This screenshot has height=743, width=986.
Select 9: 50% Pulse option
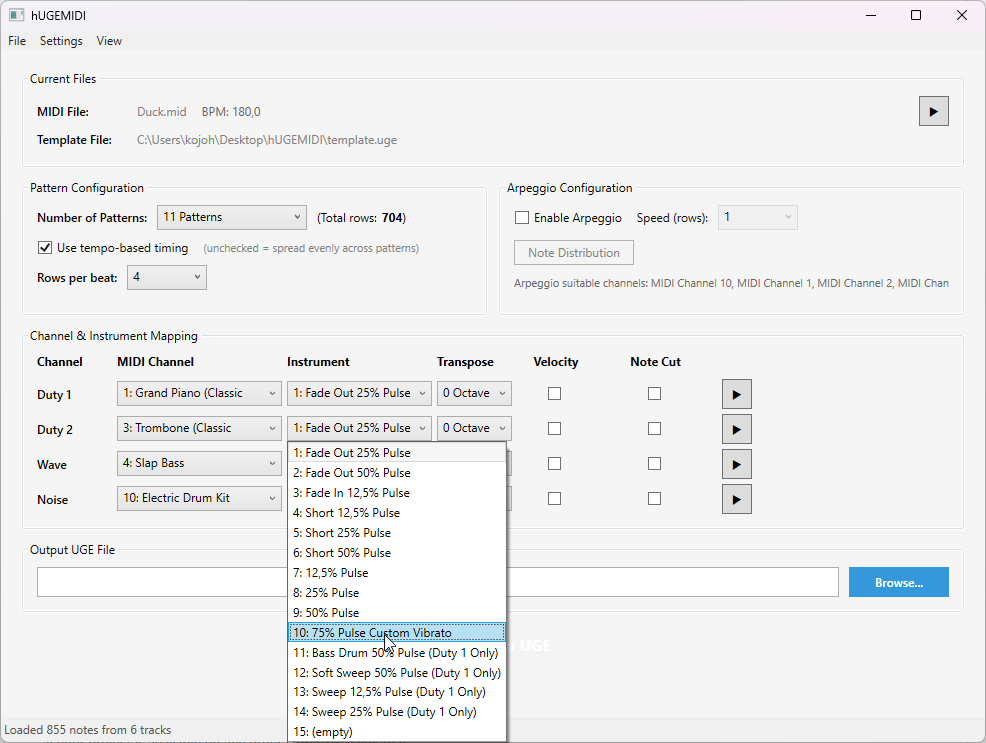(x=397, y=613)
